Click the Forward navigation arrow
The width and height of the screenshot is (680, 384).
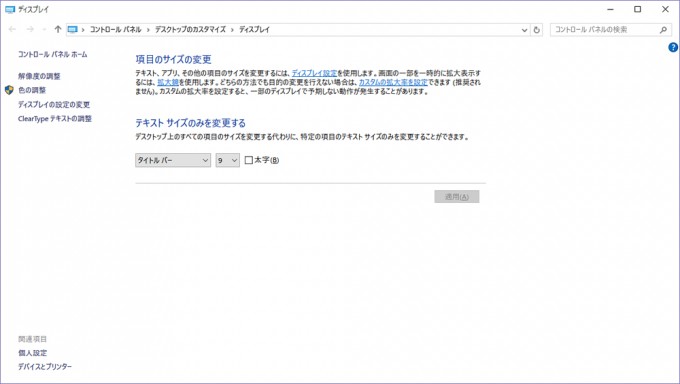click(x=30, y=30)
